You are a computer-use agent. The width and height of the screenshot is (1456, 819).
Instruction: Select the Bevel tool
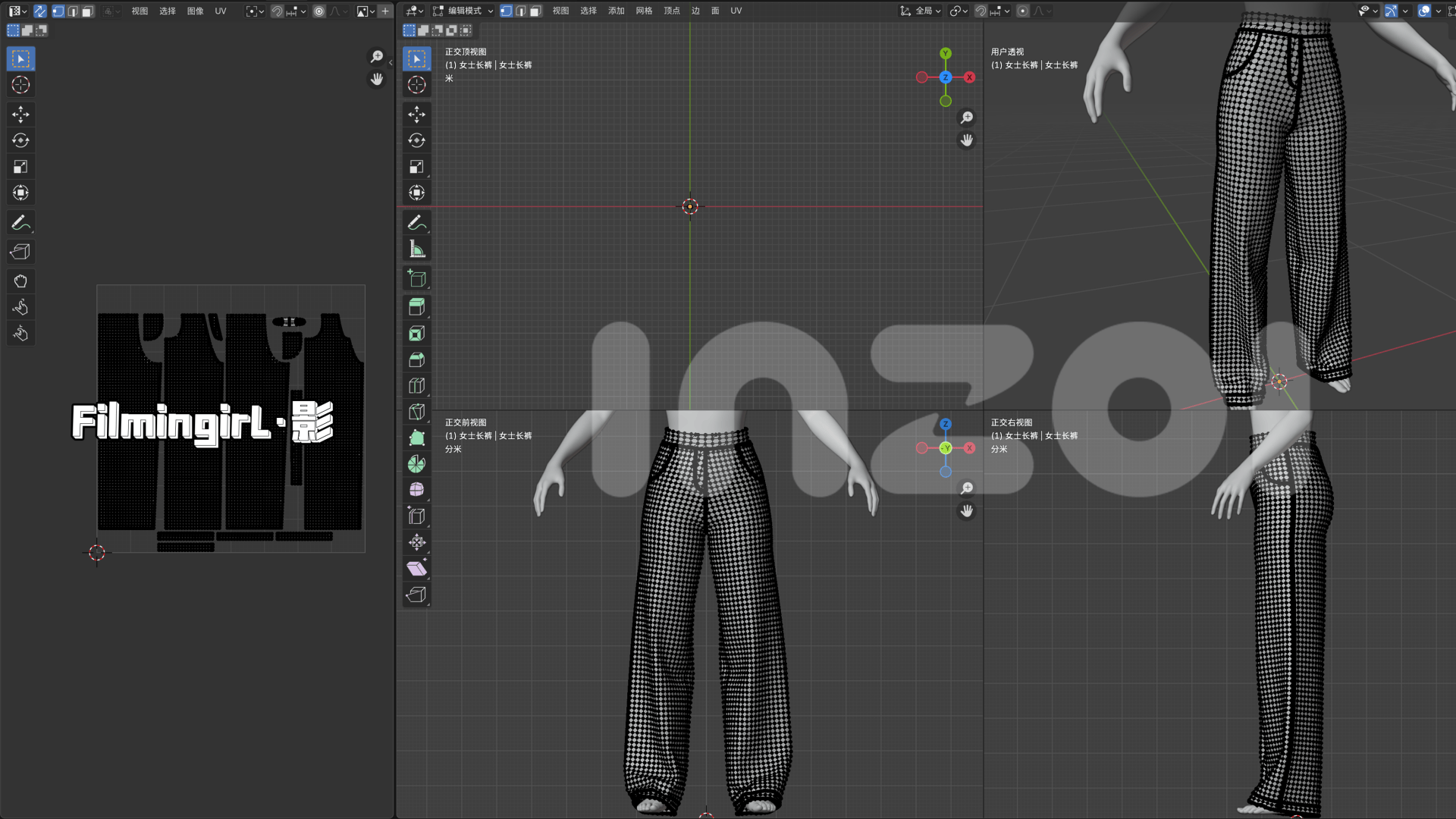click(x=416, y=359)
